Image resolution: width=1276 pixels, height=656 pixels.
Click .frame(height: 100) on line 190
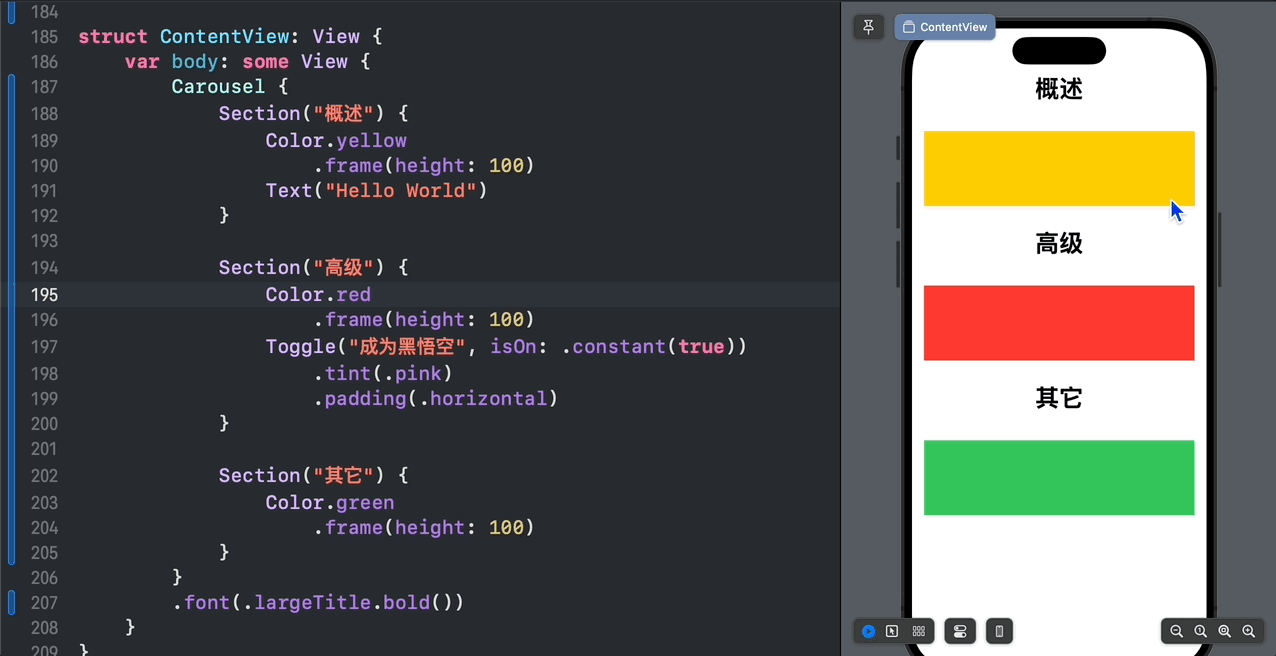(x=424, y=165)
